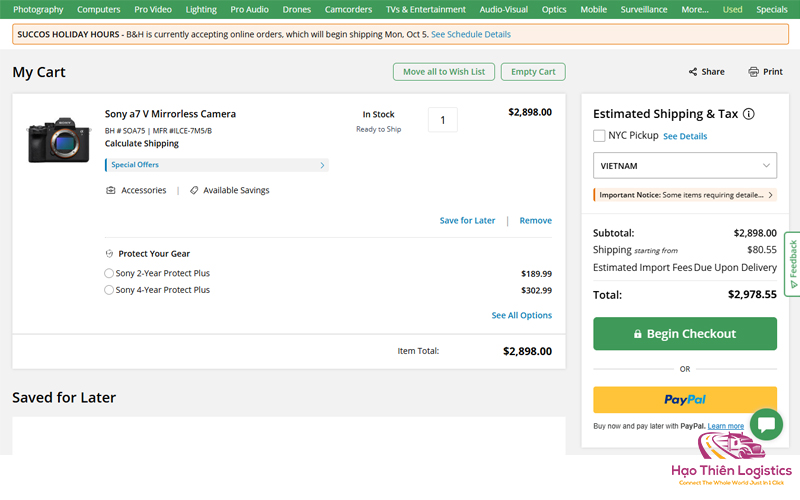The image size is (800, 500).
Task: Open the Camcorders menu
Action: click(348, 9)
